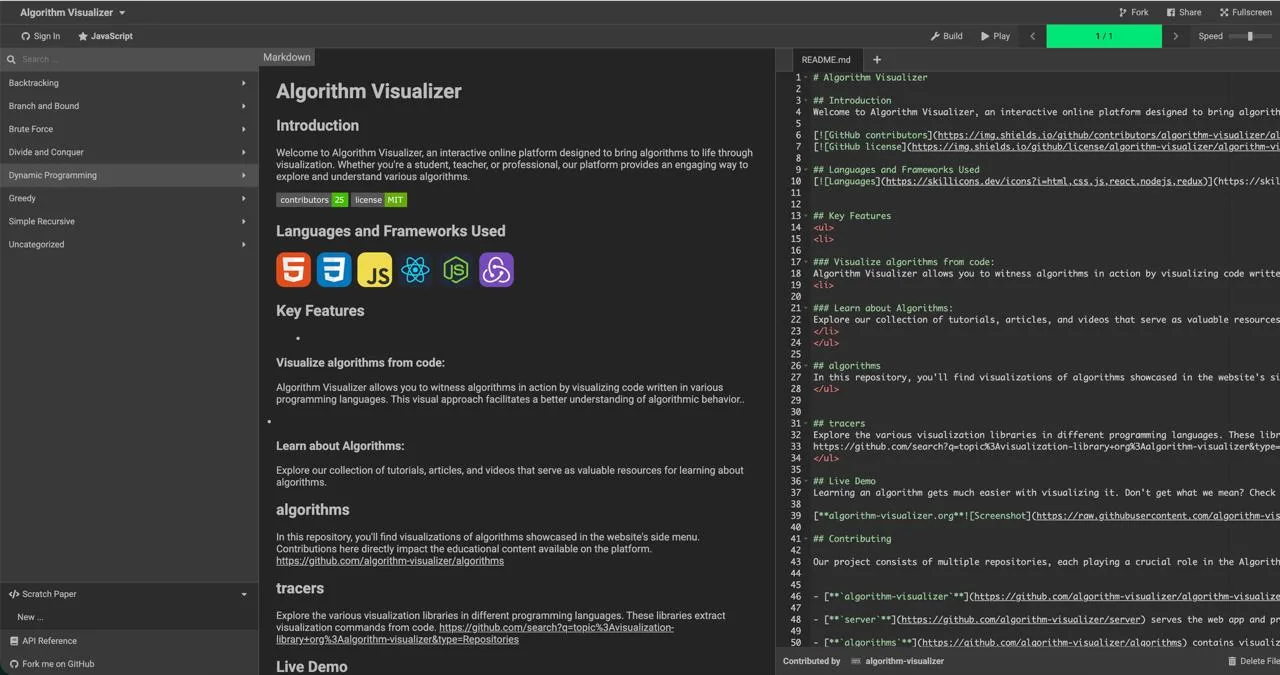This screenshot has width=1280, height=675.
Task: Open the Algorithm Visualizer title dropdown
Action: point(72,13)
